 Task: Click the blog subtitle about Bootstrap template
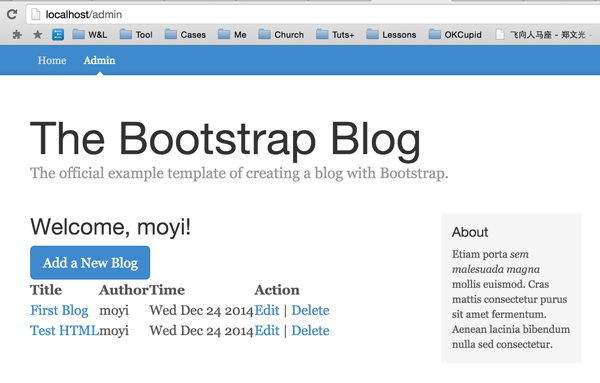239,173
